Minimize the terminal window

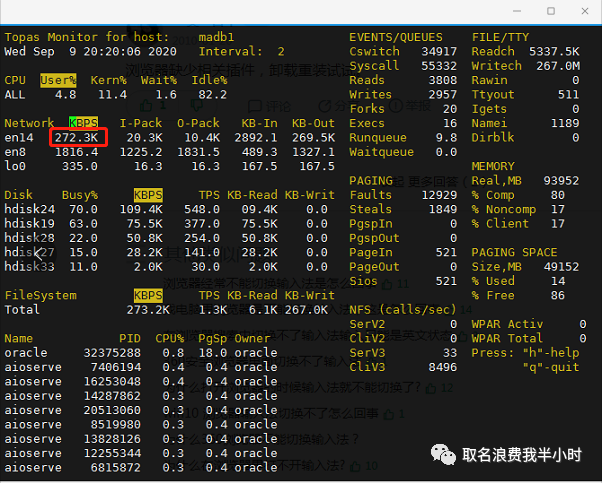click(517, 11)
